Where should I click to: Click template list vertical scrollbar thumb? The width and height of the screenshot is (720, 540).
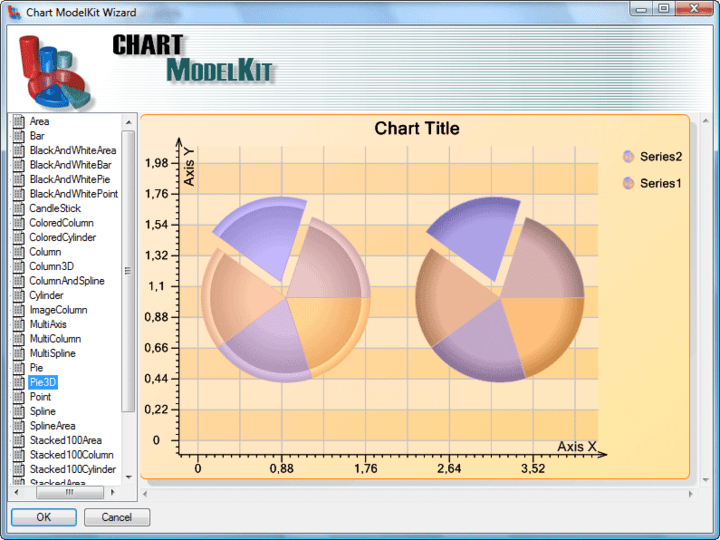point(129,271)
